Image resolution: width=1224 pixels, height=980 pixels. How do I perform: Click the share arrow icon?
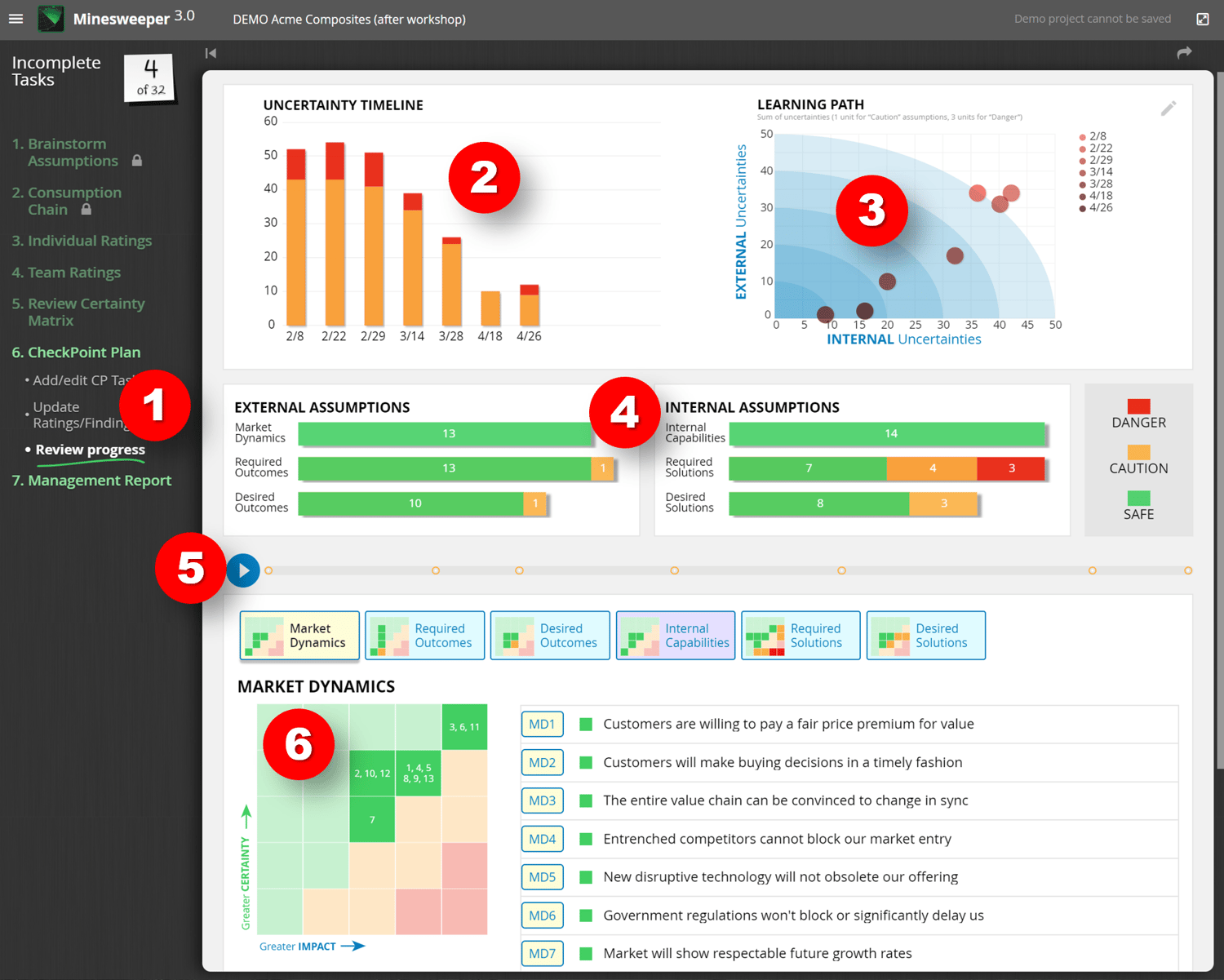pos(1184,53)
